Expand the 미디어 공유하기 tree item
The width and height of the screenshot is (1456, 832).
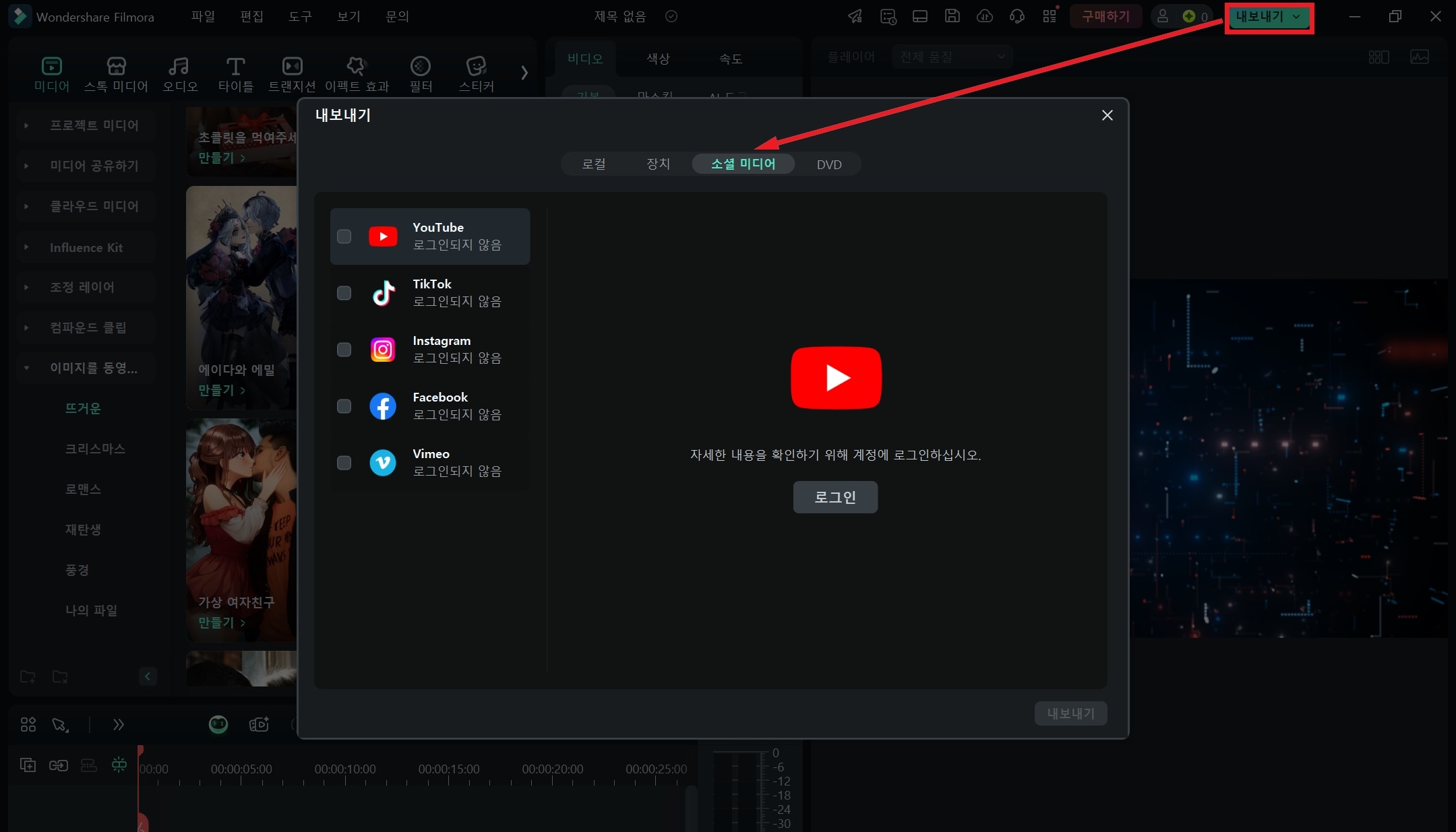point(26,166)
